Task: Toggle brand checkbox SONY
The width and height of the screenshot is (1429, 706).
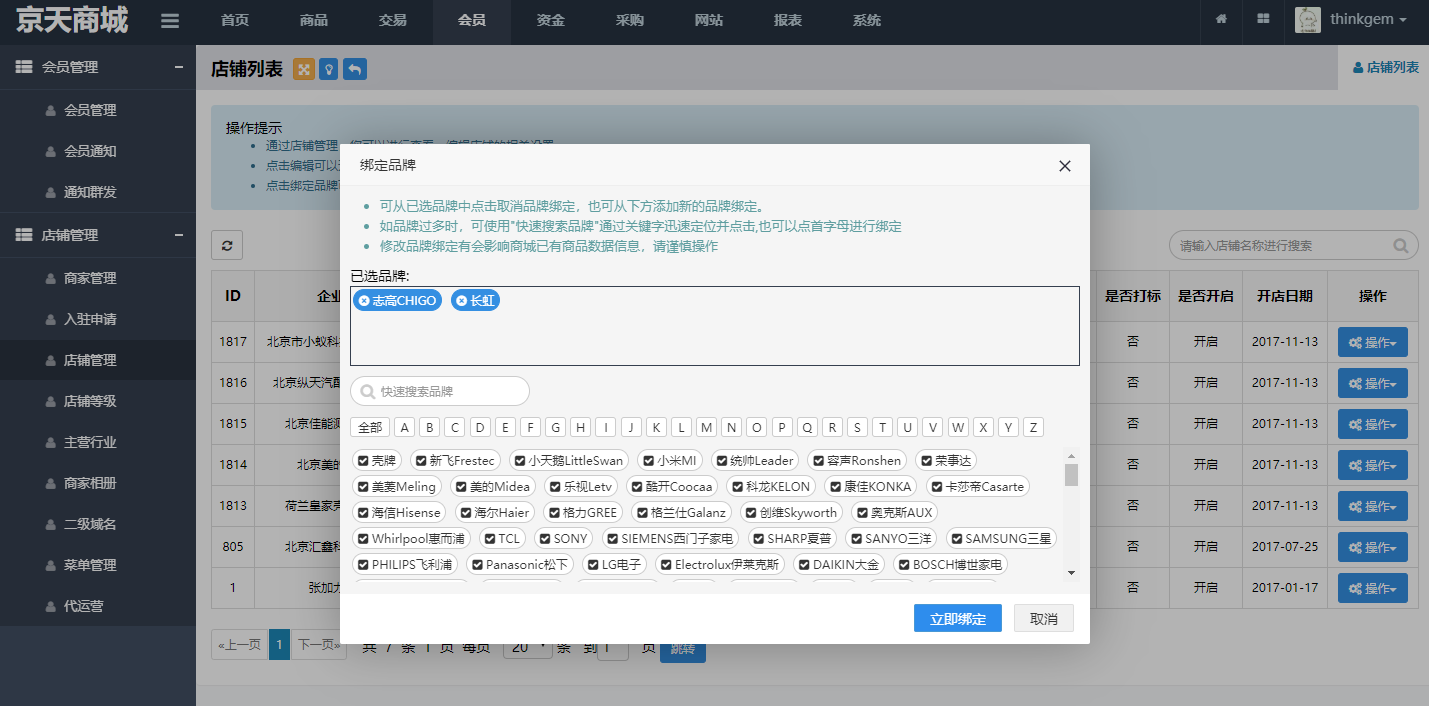Action: tap(545, 539)
